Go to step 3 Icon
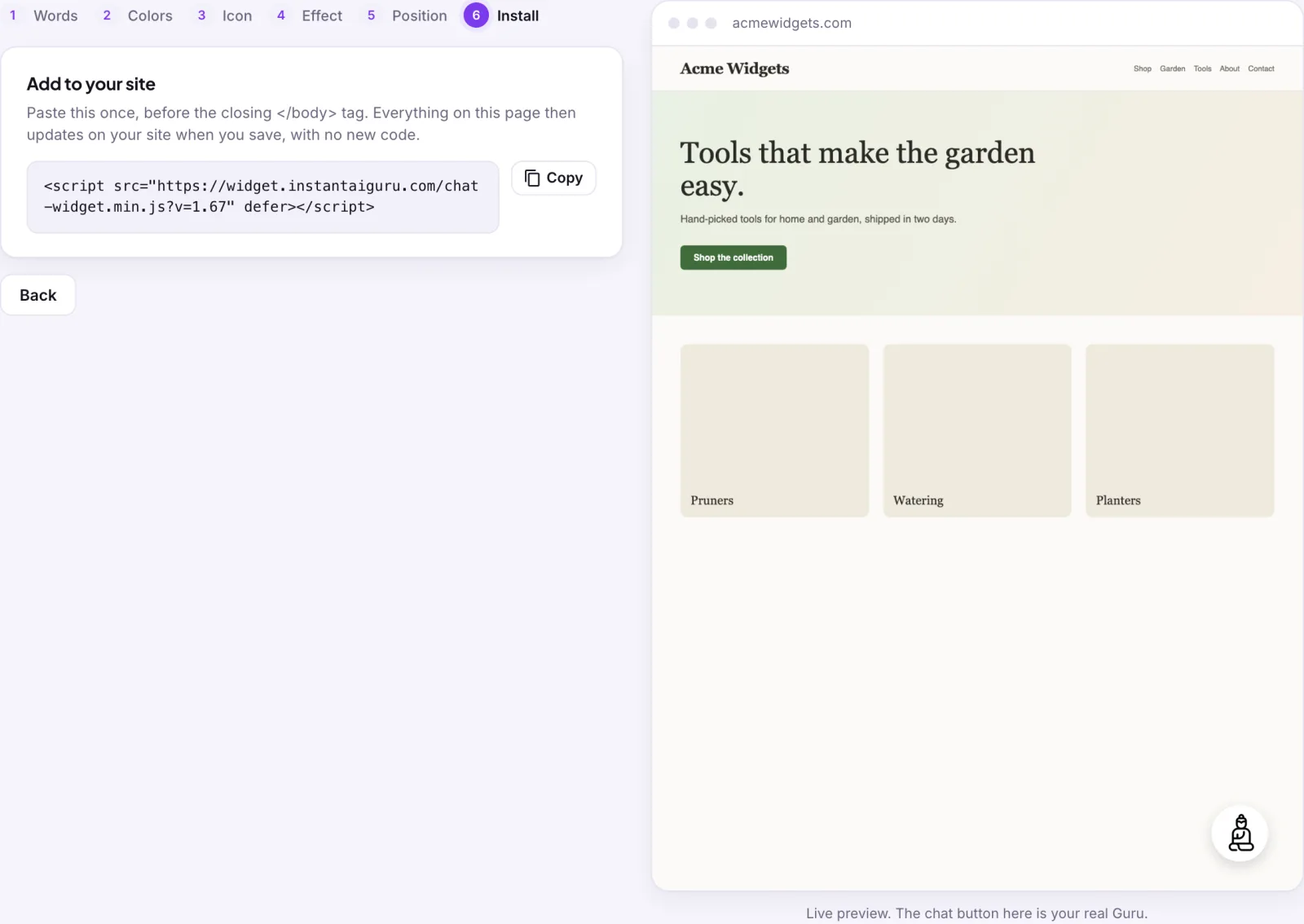The width and height of the screenshot is (1304, 924). click(x=224, y=15)
